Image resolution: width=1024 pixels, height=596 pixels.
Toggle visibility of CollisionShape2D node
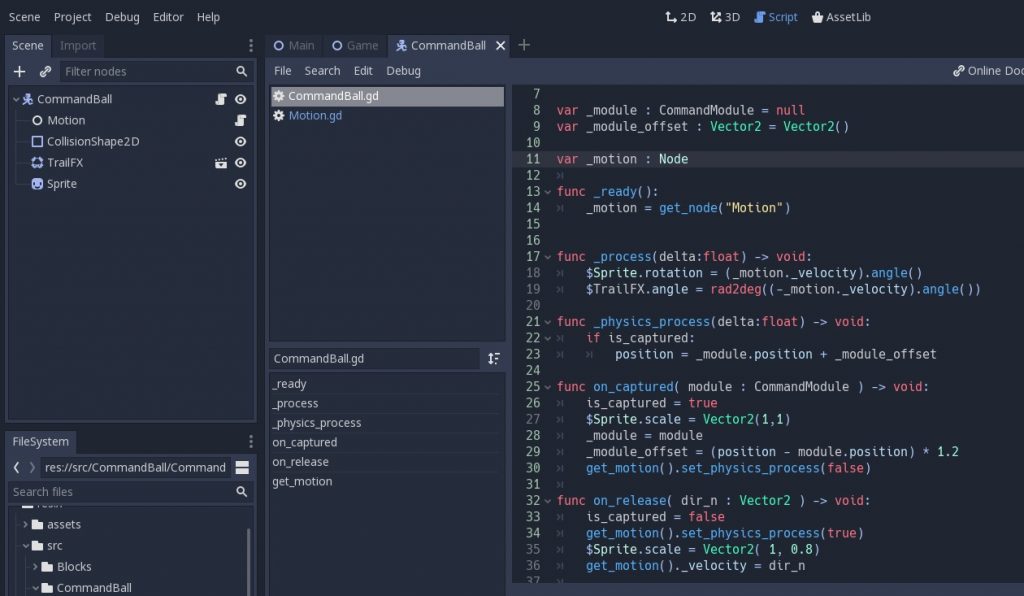[x=240, y=142]
